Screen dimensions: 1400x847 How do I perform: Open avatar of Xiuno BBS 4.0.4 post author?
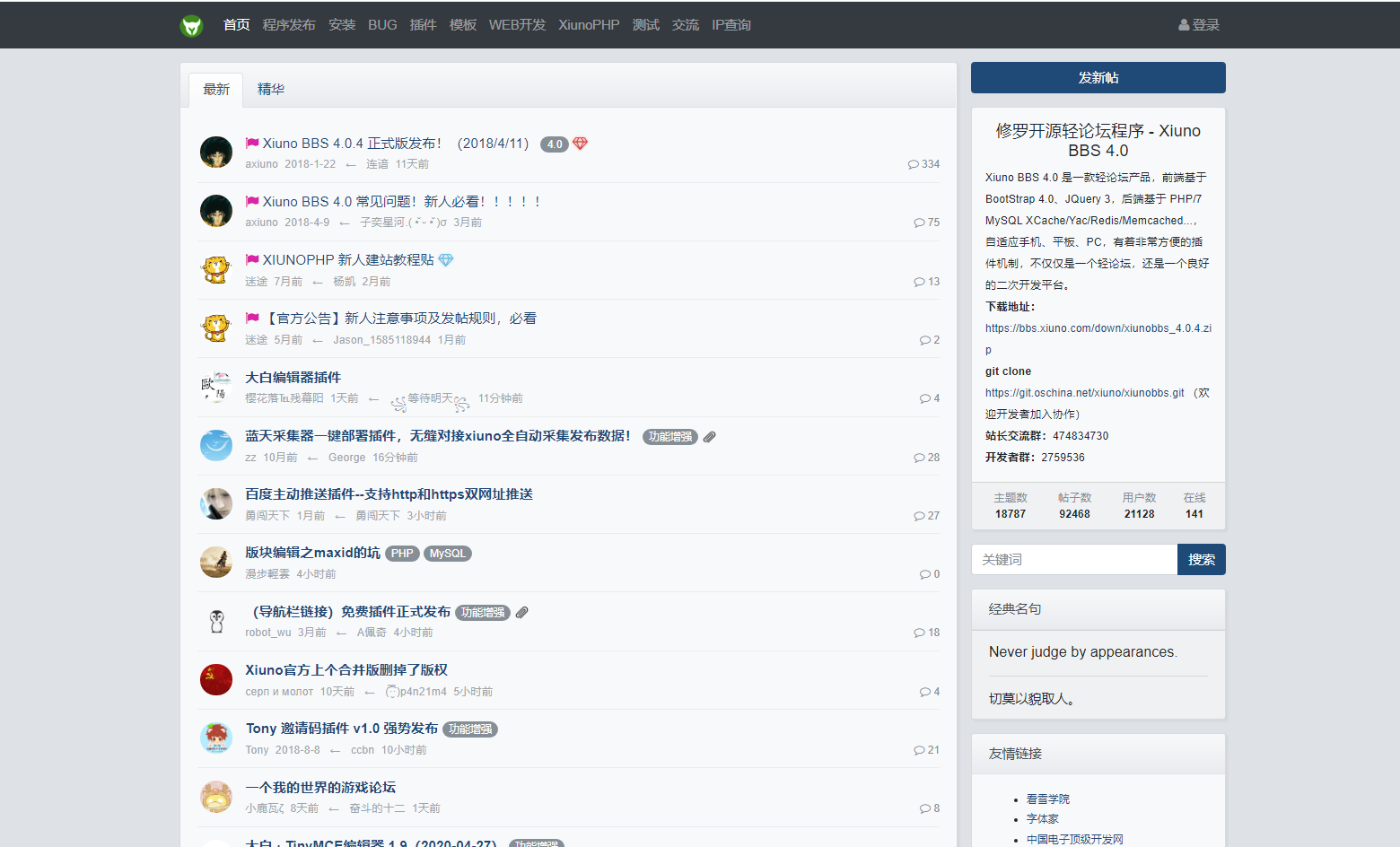[216, 153]
